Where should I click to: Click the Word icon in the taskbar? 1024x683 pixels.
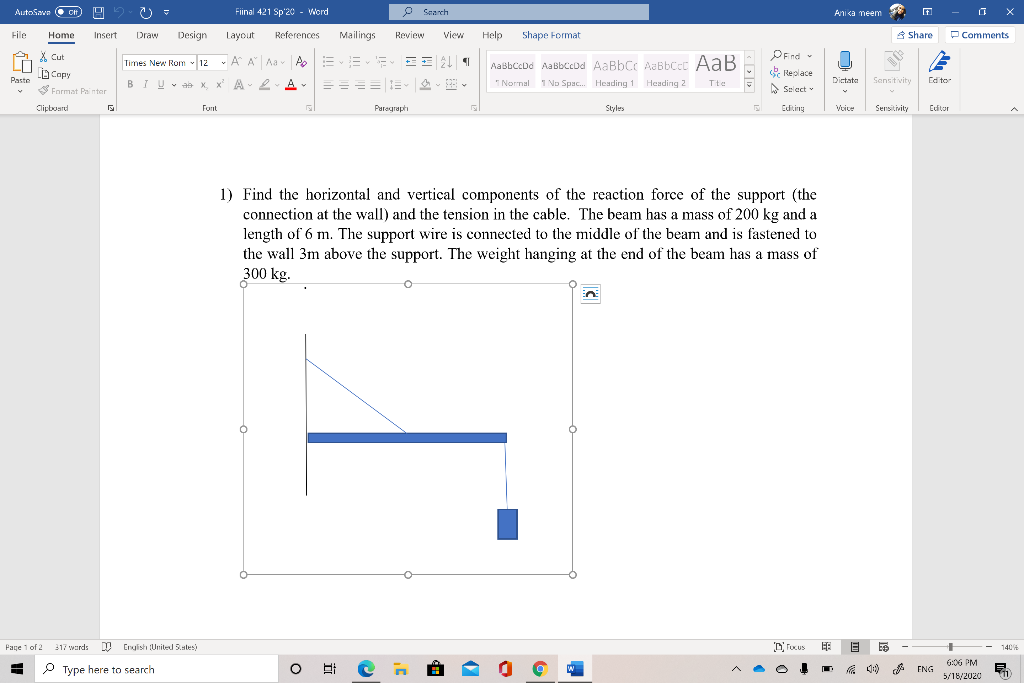[572, 669]
